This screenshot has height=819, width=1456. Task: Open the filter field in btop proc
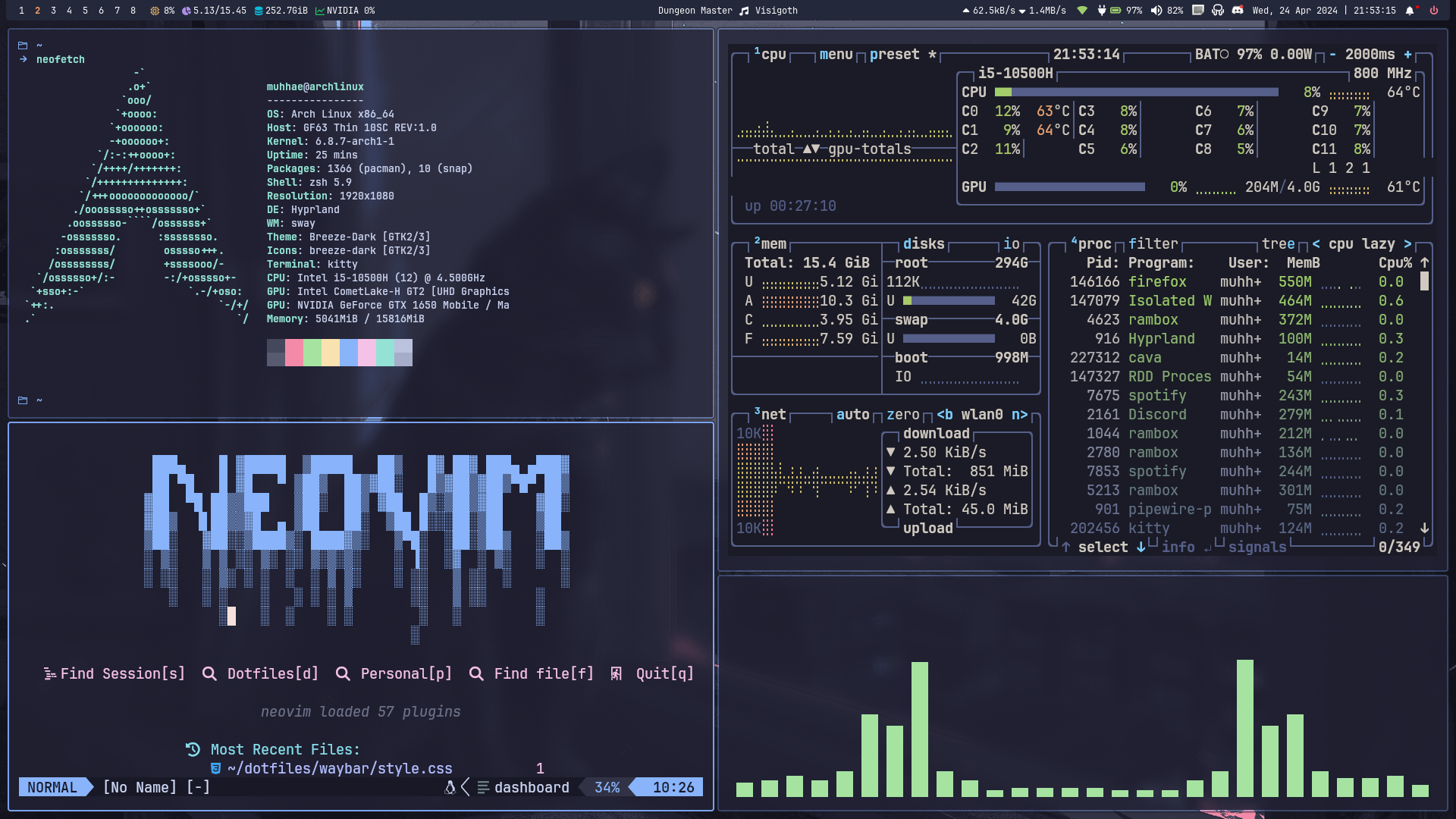pos(1153,243)
